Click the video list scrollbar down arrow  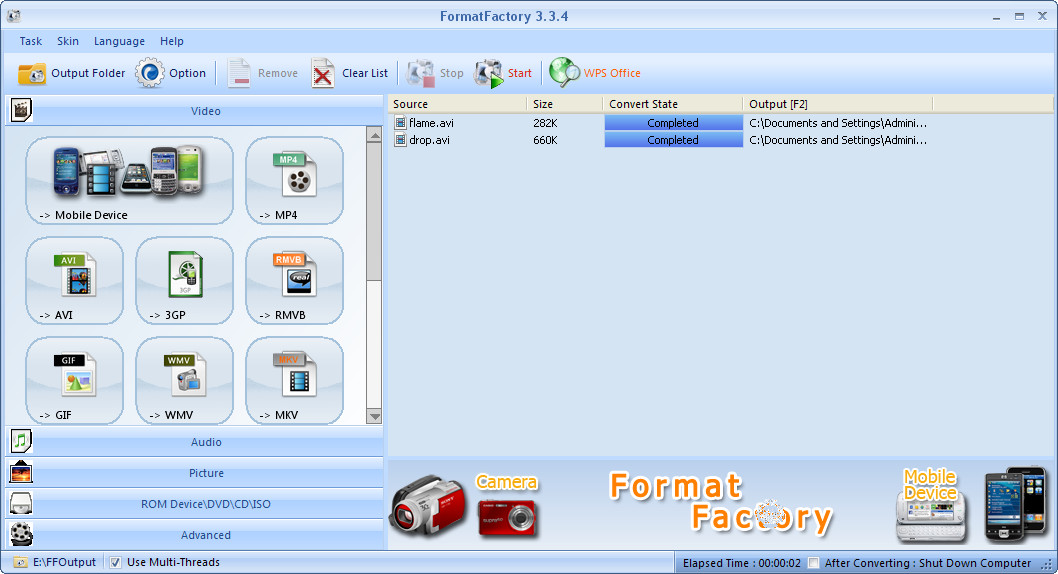pyautogui.click(x=374, y=416)
